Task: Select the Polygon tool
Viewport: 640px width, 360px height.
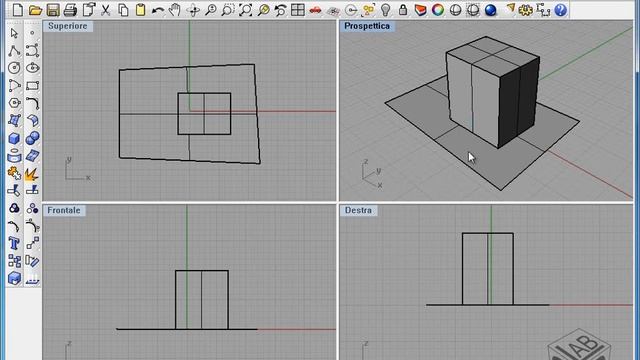Action: click(x=14, y=103)
